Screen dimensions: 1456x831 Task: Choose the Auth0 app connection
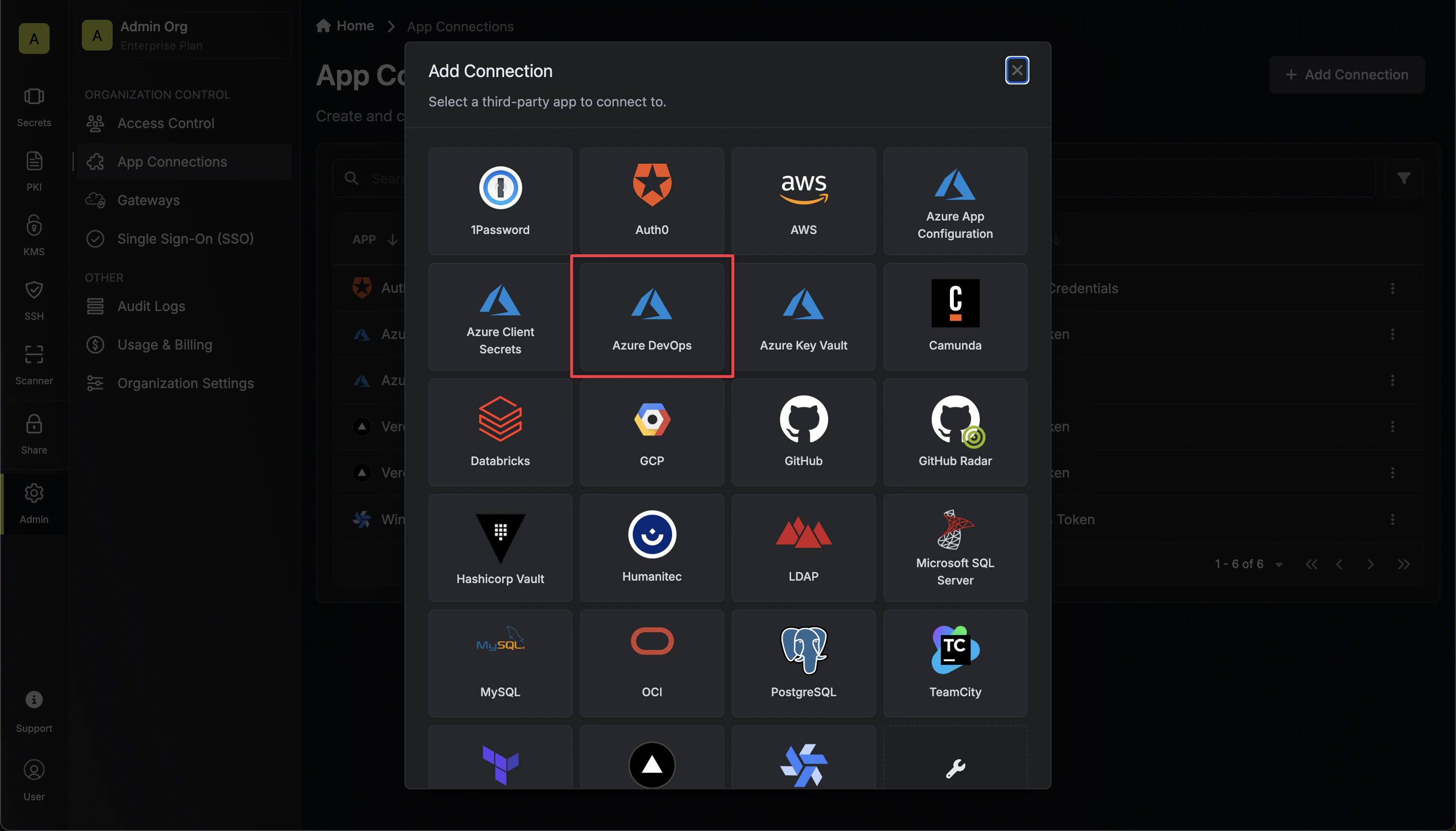point(652,201)
